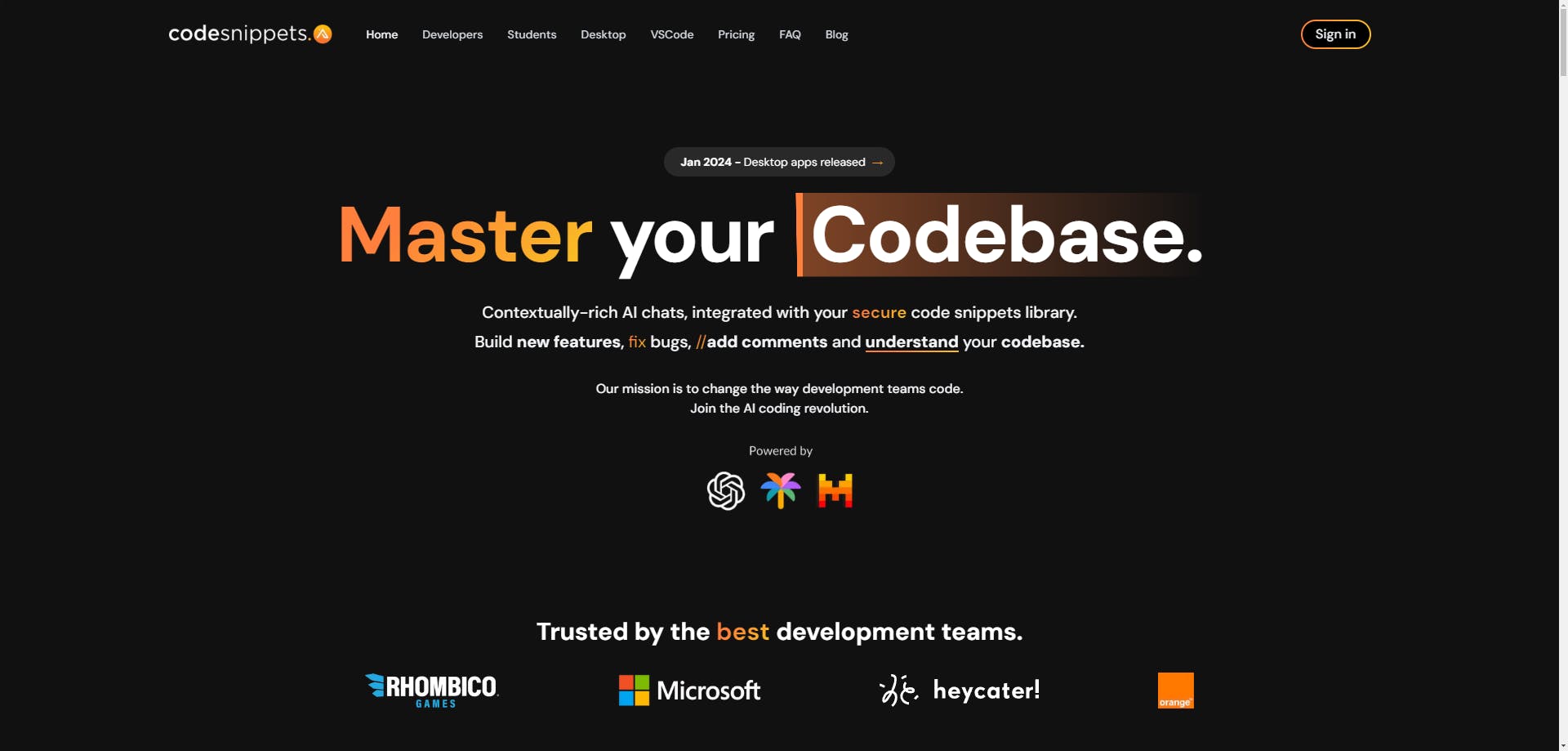
Task: Click the colorful palm tree logo
Action: pos(780,490)
